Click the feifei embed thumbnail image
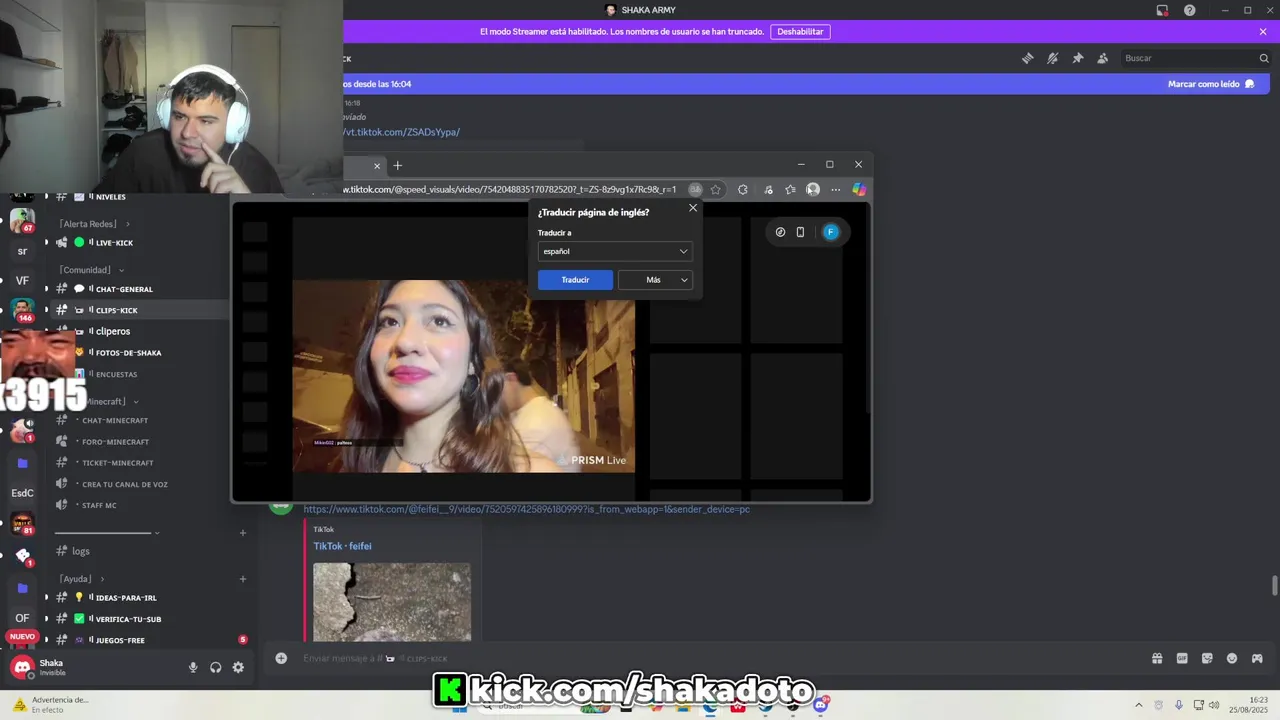The height and width of the screenshot is (720, 1280). 391,601
